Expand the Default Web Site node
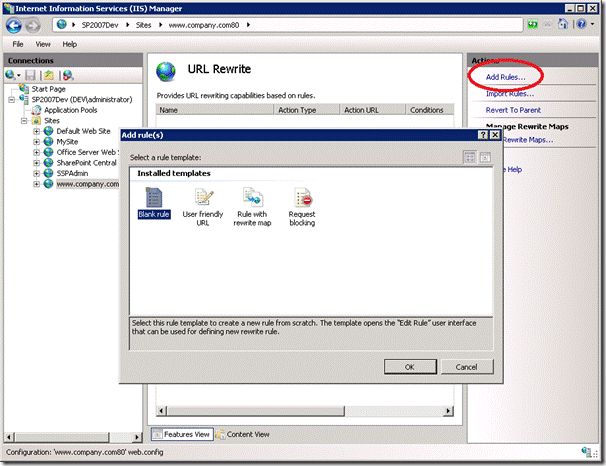The image size is (606, 466). point(36,131)
